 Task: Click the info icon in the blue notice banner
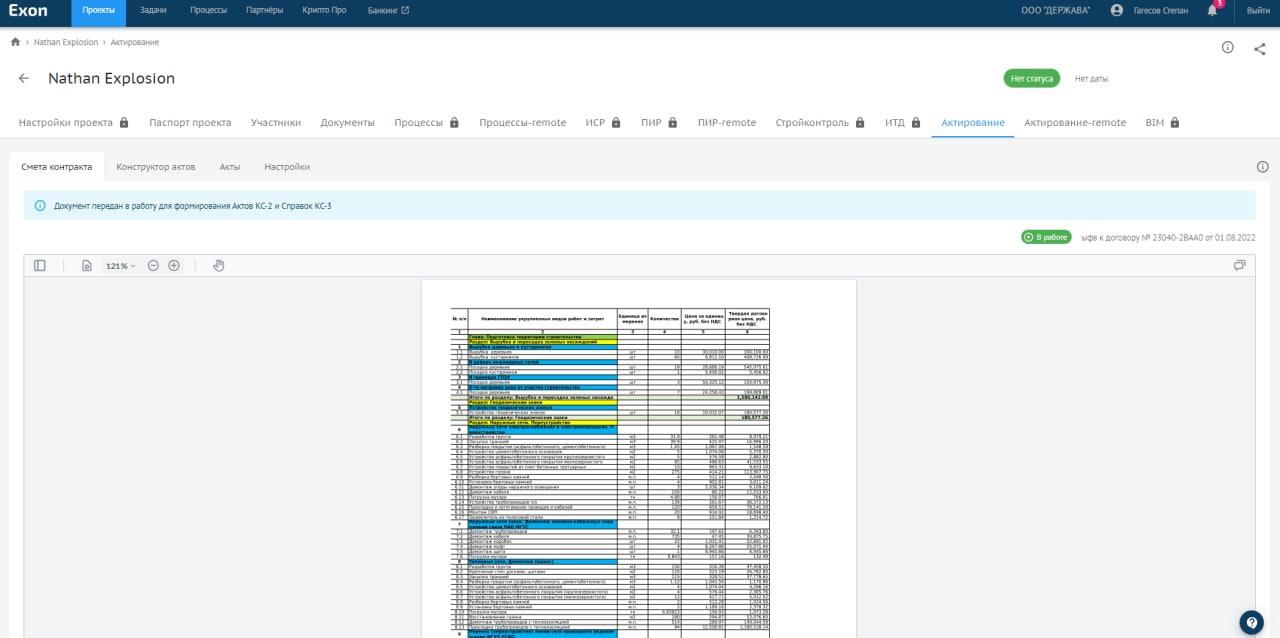click(40, 206)
